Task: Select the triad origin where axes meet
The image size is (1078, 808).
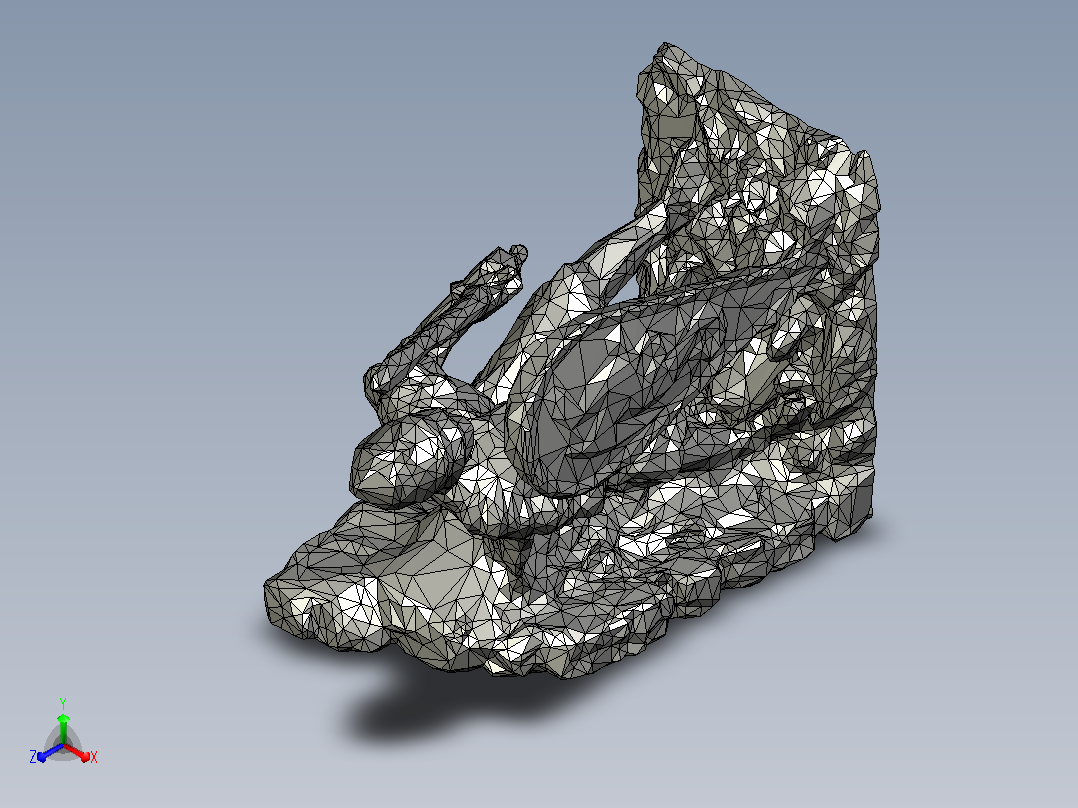Action: click(x=63, y=745)
